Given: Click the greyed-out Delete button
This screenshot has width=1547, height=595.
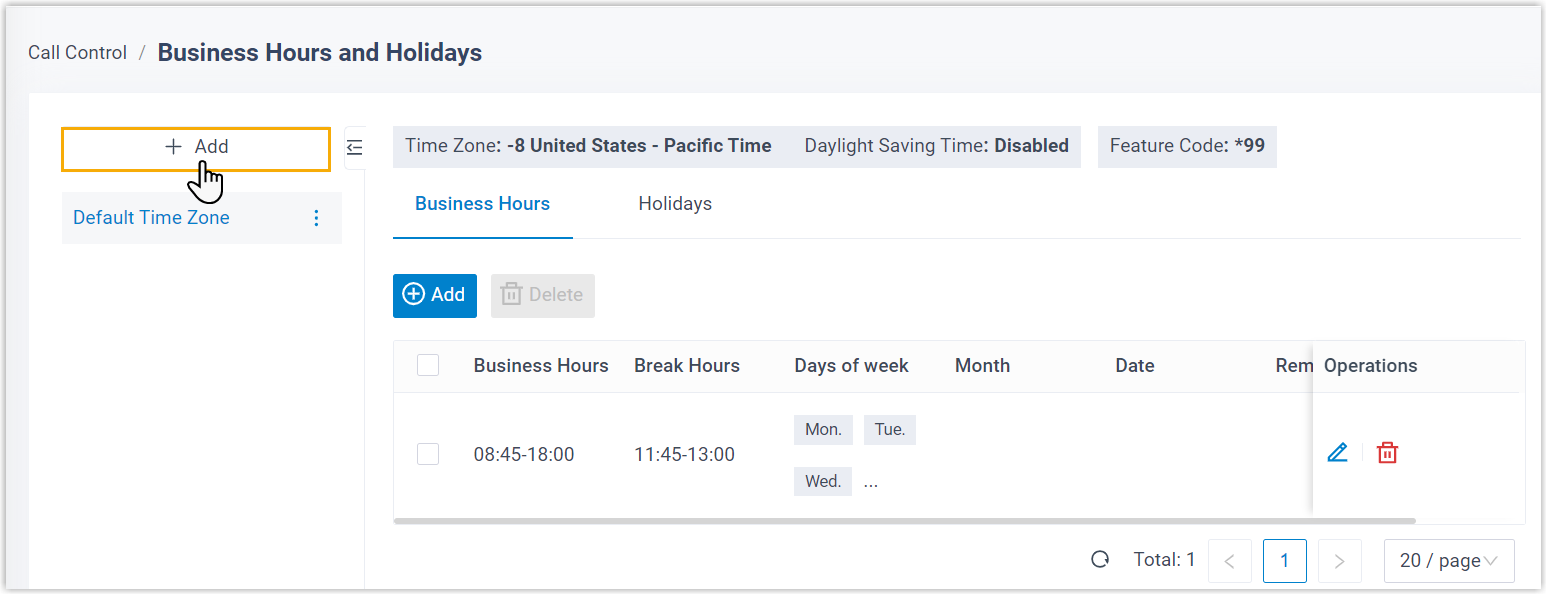Looking at the screenshot, I should pyautogui.click(x=543, y=295).
